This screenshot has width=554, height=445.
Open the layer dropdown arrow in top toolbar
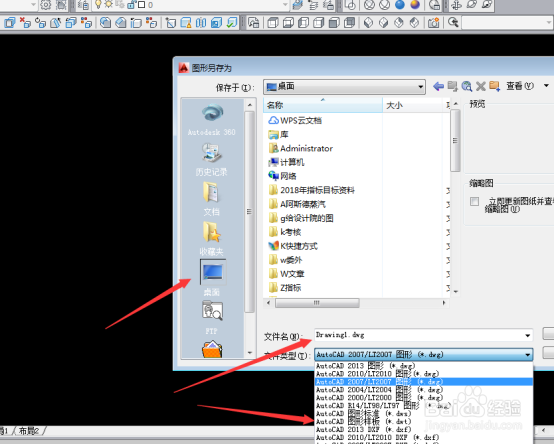tap(285, 5)
